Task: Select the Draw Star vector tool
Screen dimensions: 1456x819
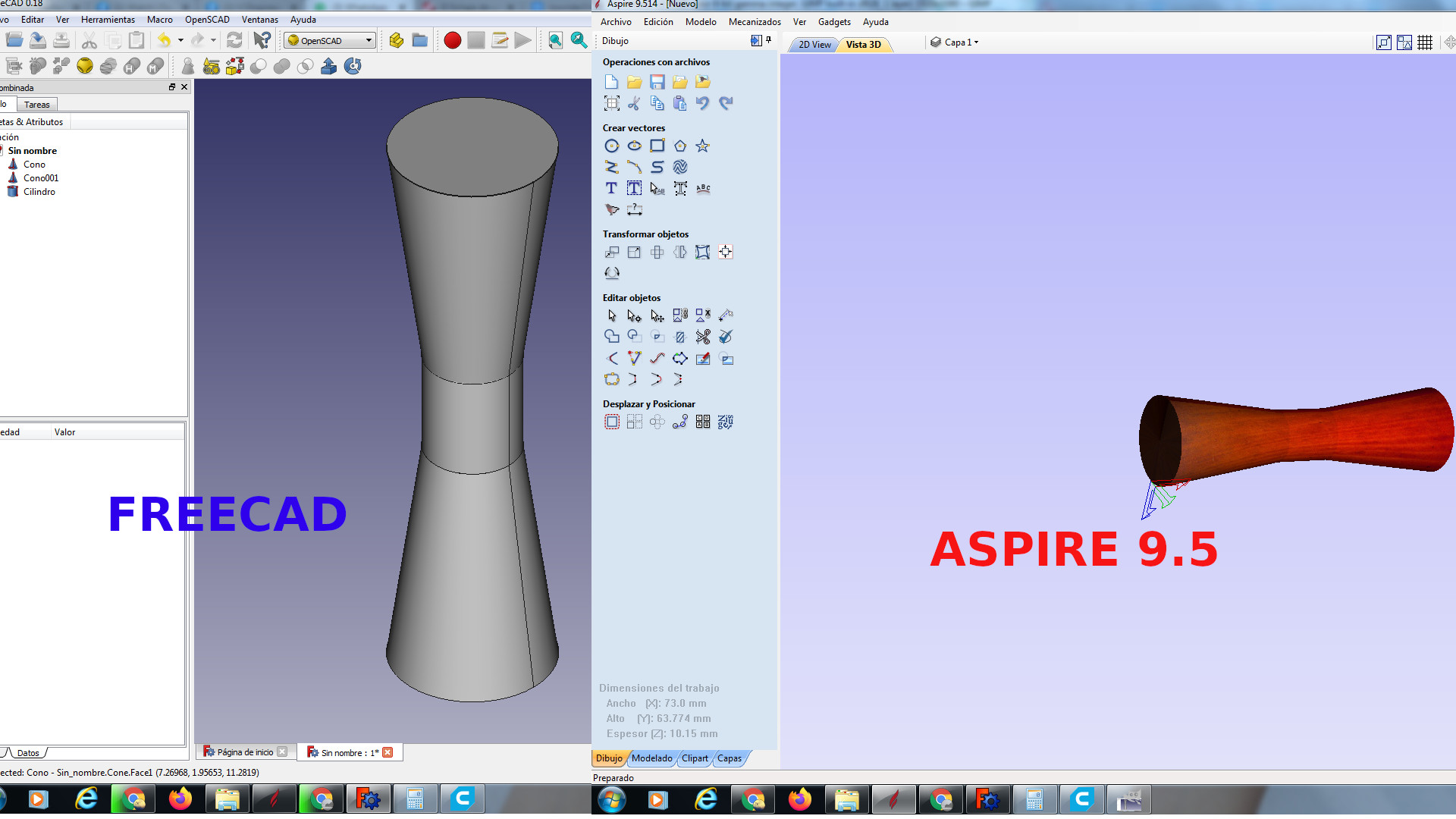Action: coord(702,146)
